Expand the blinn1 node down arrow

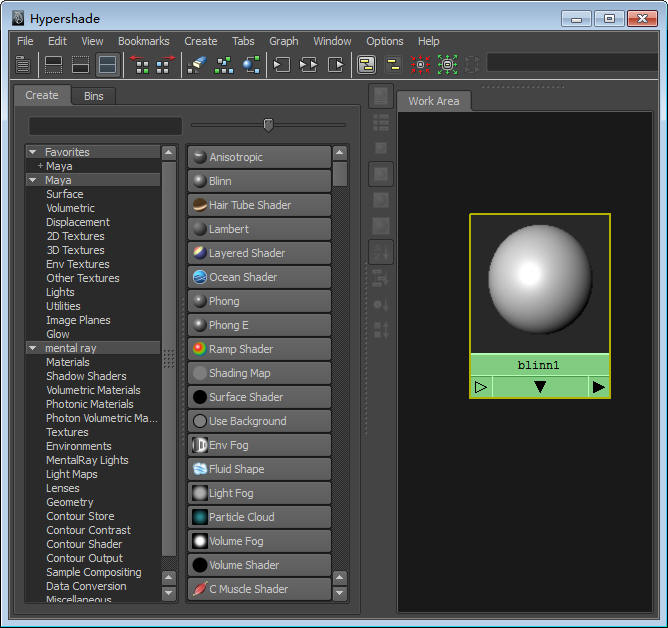pos(540,387)
